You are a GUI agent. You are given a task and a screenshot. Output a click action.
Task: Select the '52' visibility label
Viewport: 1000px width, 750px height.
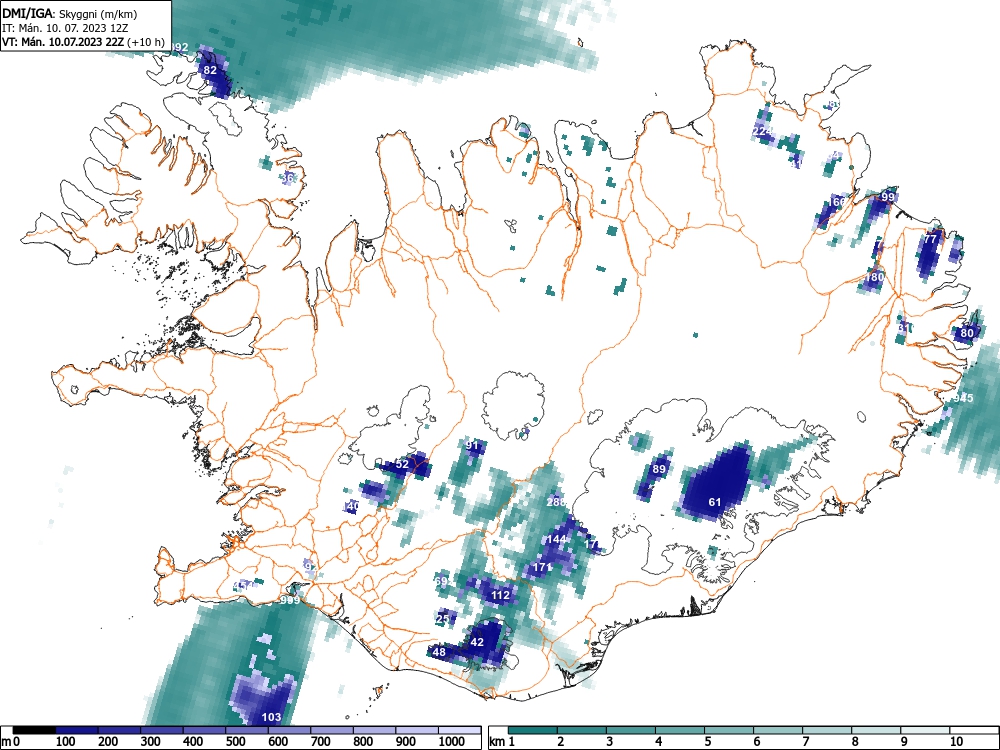(402, 464)
